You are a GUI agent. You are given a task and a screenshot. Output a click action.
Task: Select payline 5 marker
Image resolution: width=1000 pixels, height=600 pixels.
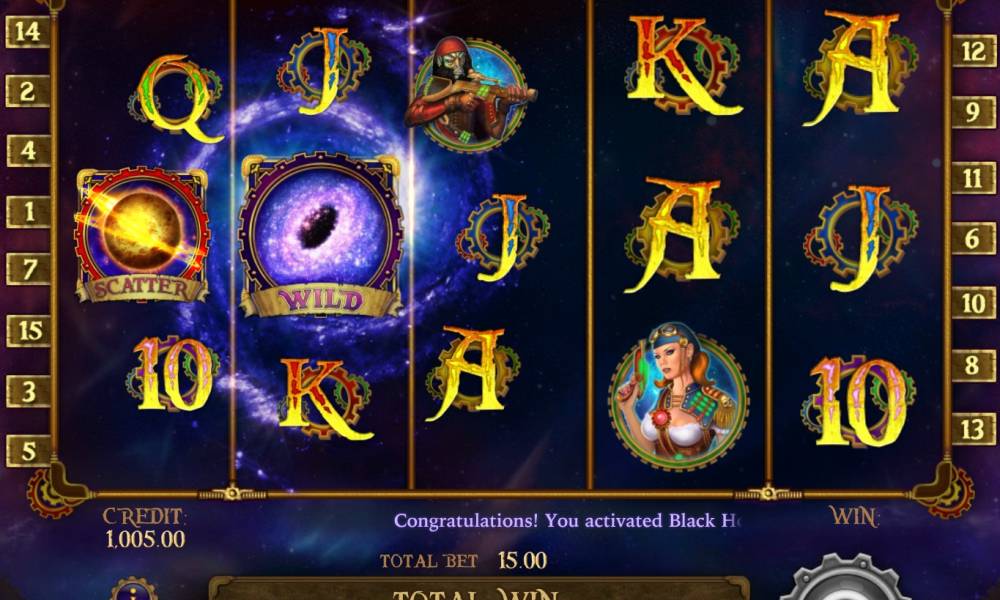point(28,451)
